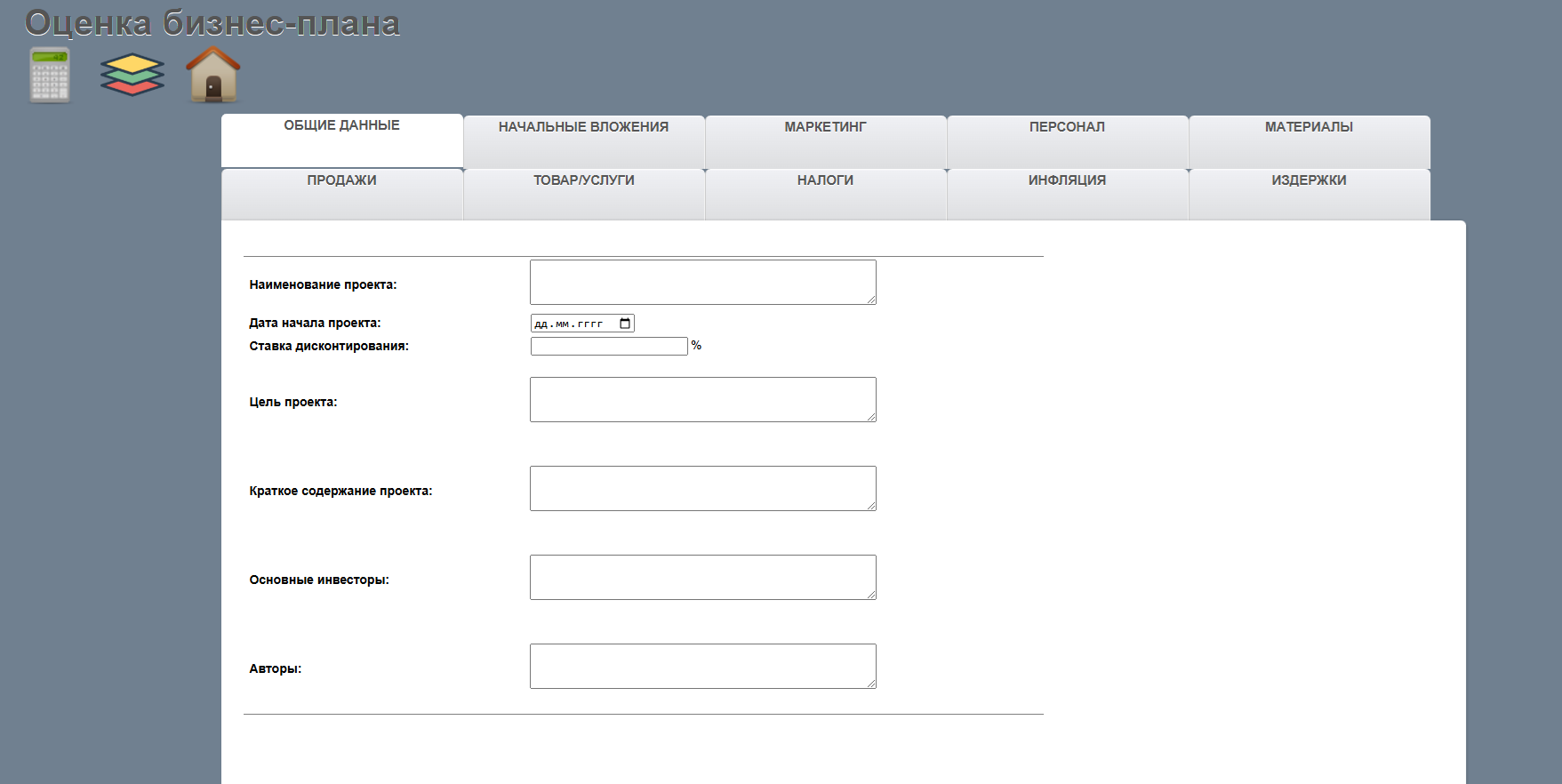Switch to the Начальные вложения tab

pos(583,127)
